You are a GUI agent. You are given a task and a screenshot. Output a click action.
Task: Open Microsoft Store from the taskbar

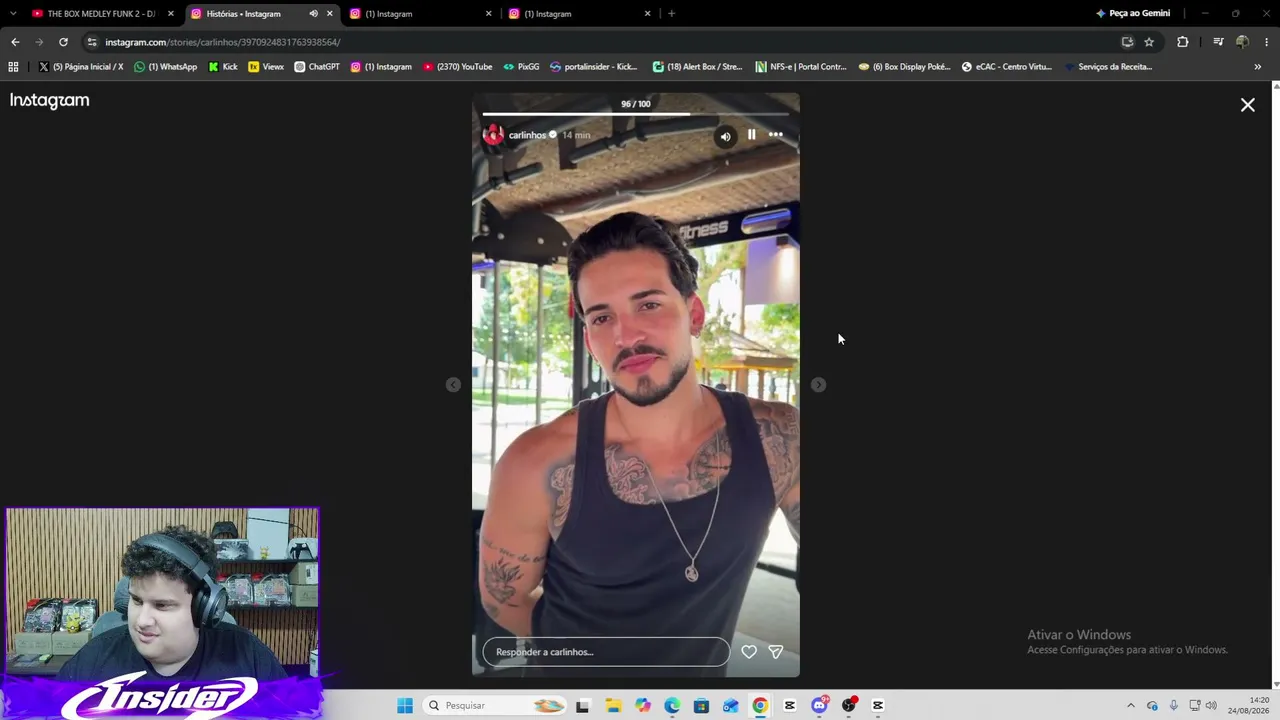pyautogui.click(x=701, y=706)
